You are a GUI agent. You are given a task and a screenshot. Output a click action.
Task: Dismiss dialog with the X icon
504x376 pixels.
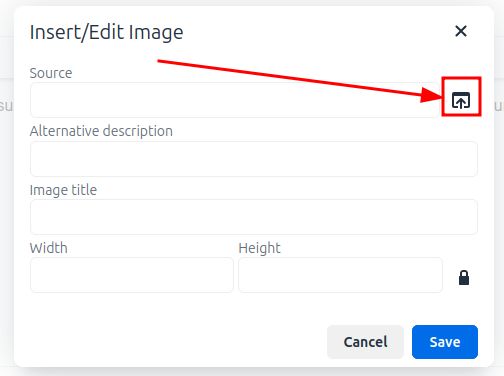click(x=461, y=31)
